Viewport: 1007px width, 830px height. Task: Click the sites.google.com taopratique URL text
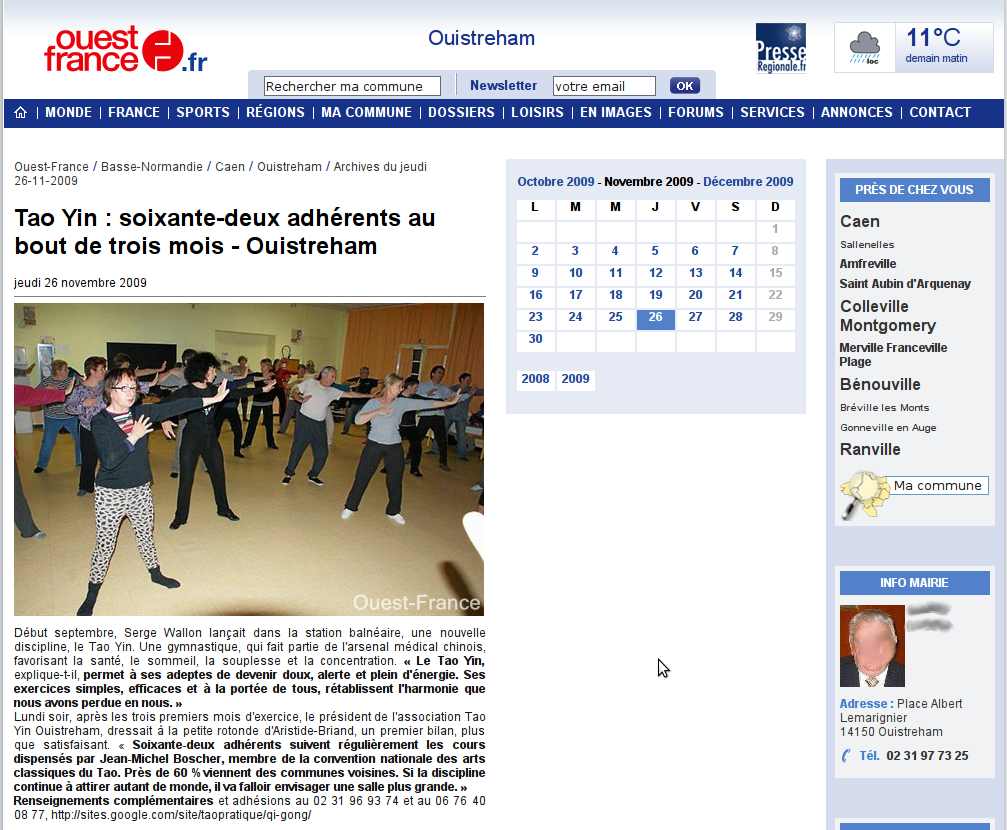[181, 815]
